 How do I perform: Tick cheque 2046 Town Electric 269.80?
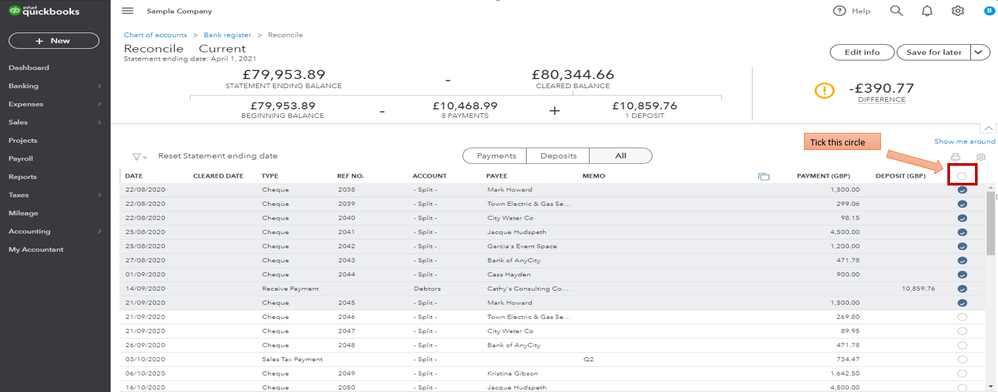[962, 317]
